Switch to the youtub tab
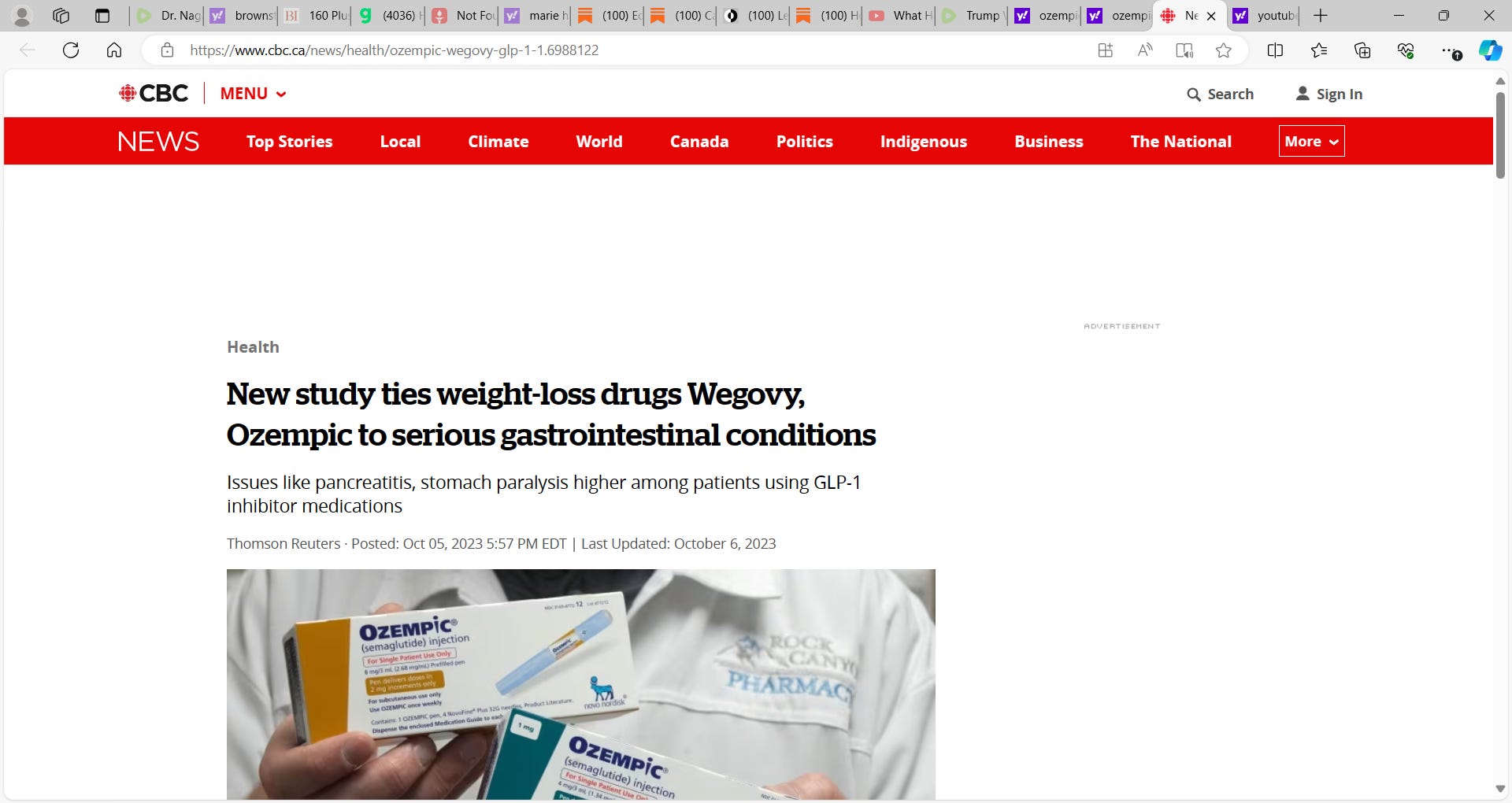The width and height of the screenshot is (1512, 803). tap(1265, 16)
